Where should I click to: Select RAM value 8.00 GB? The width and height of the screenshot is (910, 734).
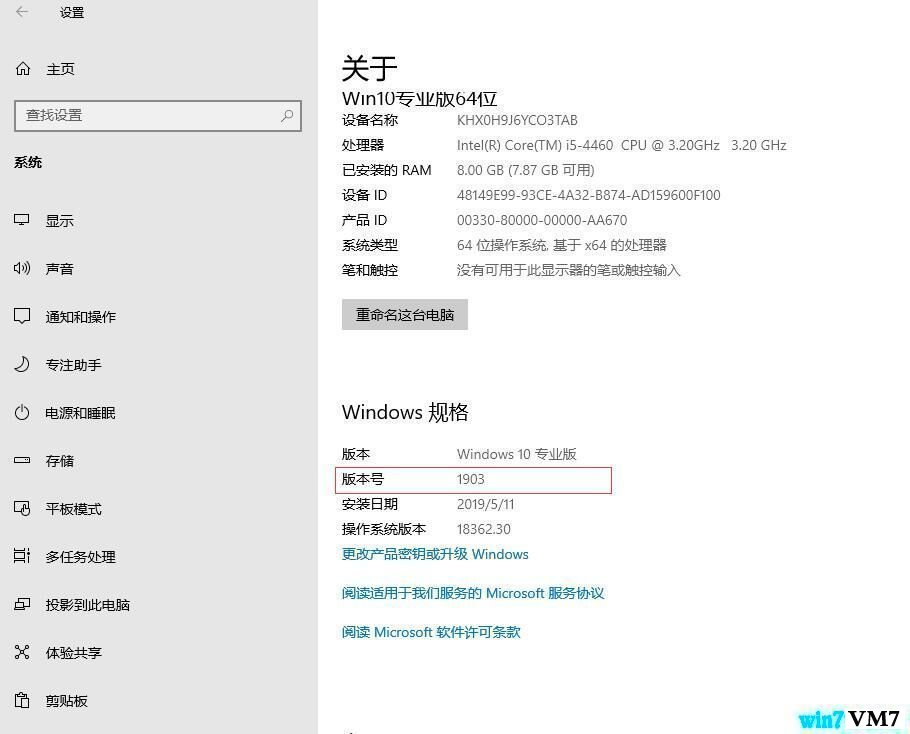[x=525, y=170]
